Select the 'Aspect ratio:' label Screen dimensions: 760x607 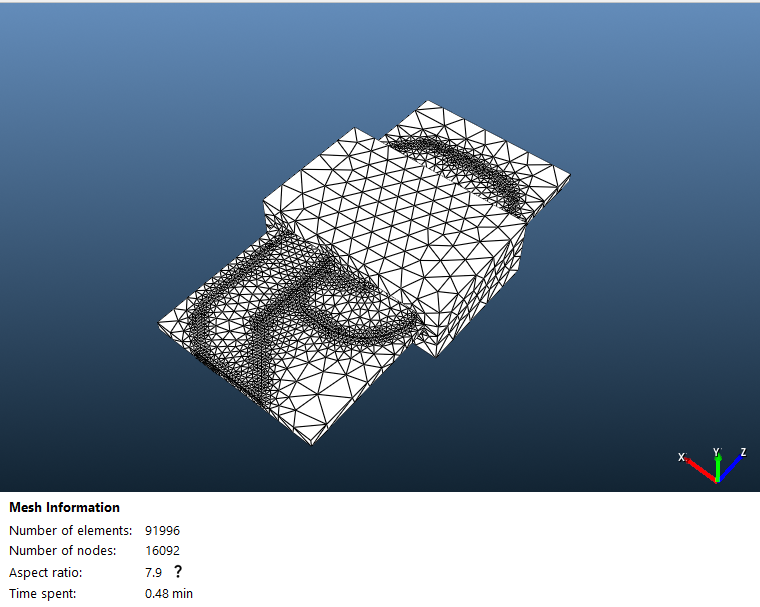[x=46, y=573]
